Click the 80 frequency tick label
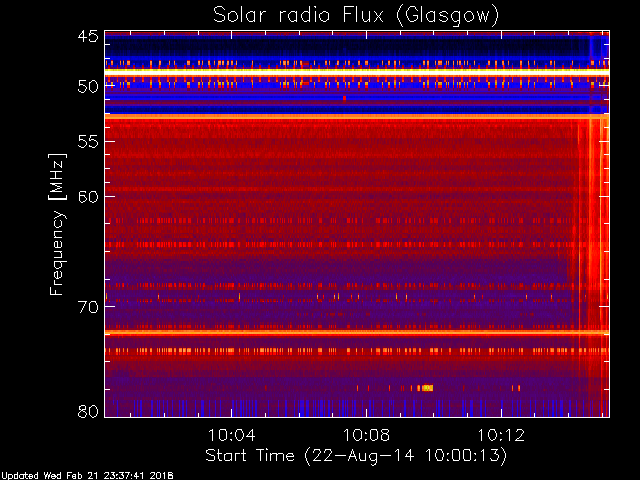Viewport: 640px width, 480px height. (88, 411)
